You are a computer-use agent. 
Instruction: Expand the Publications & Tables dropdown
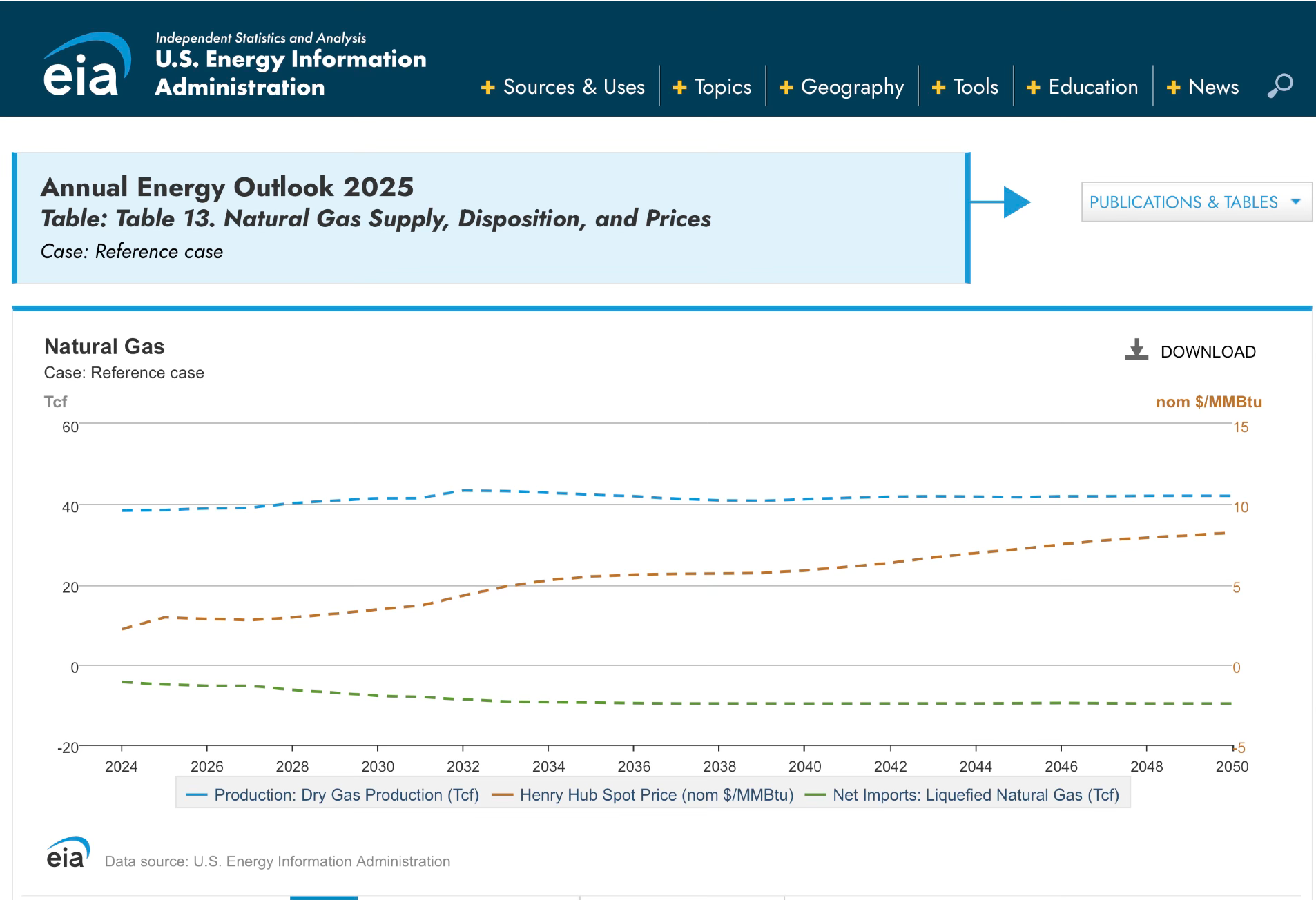point(1196,202)
